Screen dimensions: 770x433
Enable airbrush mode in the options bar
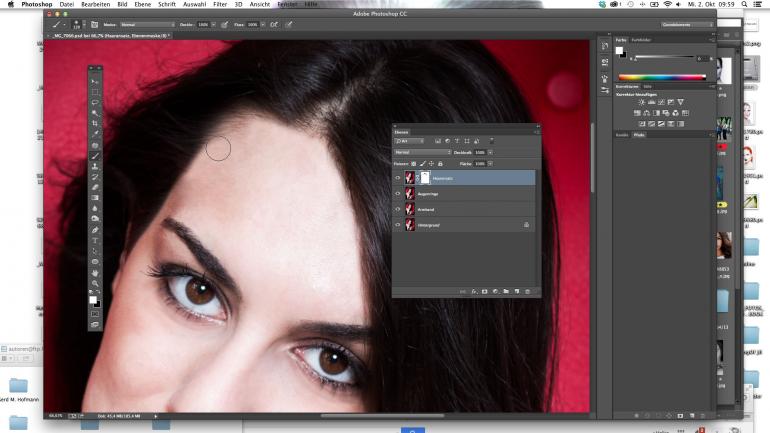point(274,25)
